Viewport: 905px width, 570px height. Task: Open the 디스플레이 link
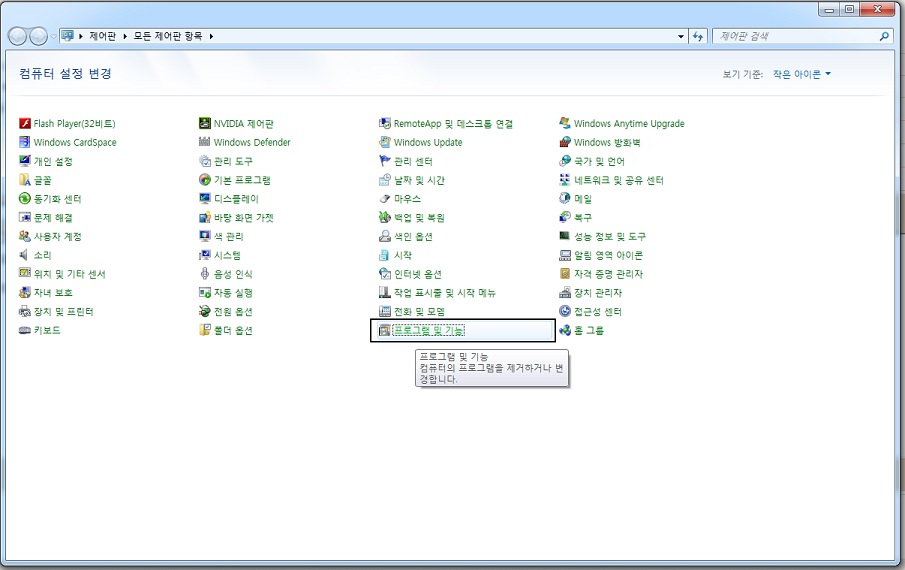click(236, 198)
